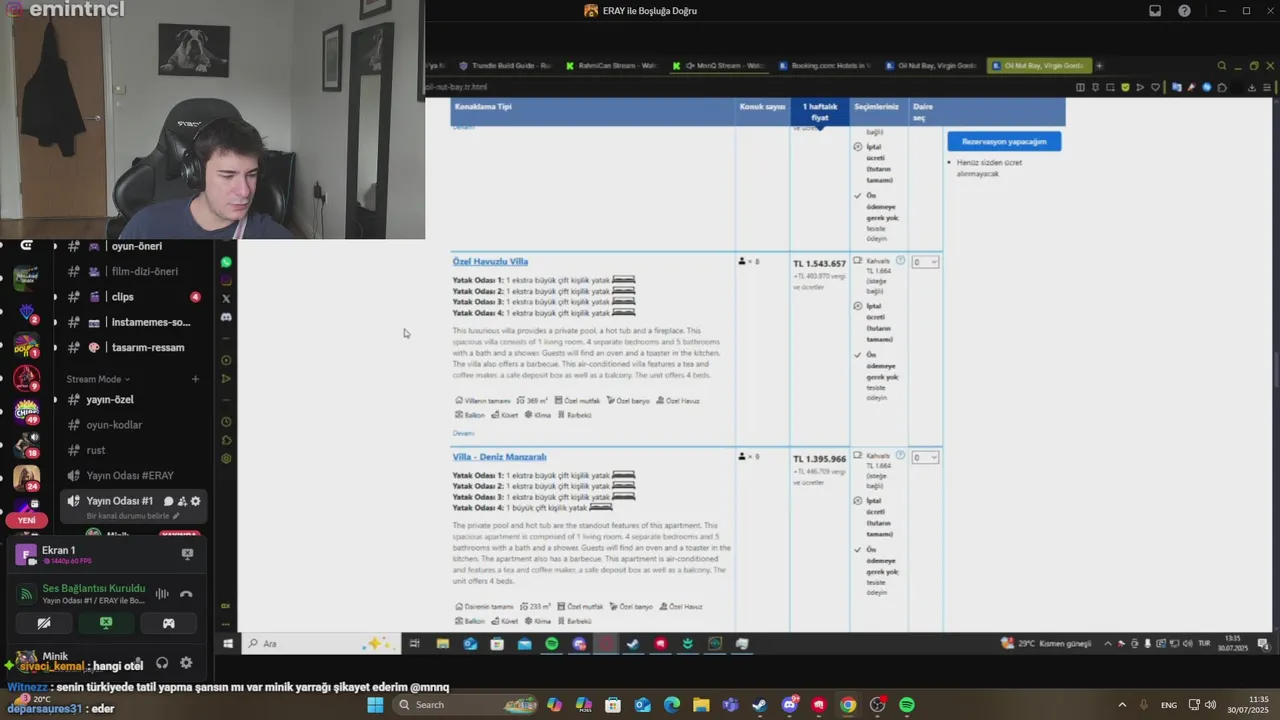
Task: Switch to Booking.com: Hotels tab
Action: tap(825, 66)
